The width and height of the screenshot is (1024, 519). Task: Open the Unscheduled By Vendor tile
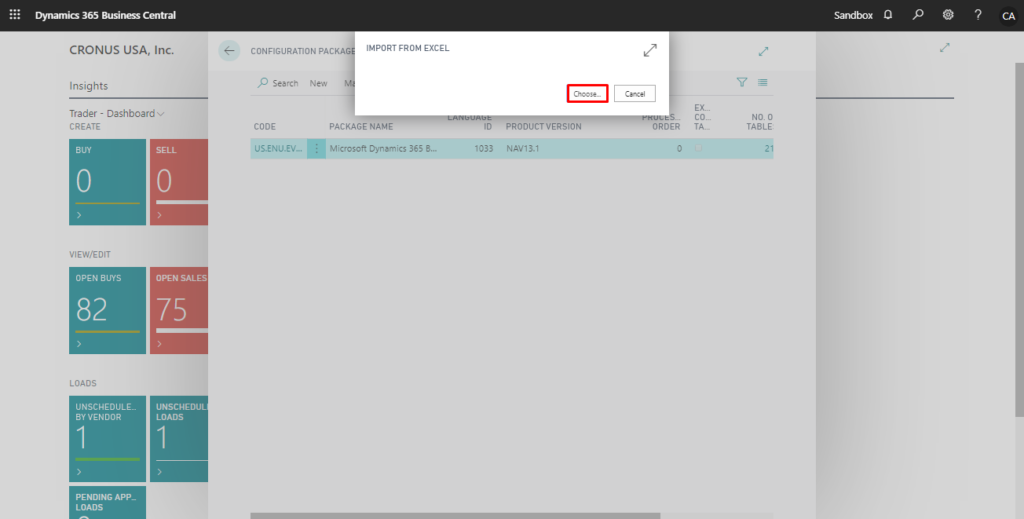108,439
